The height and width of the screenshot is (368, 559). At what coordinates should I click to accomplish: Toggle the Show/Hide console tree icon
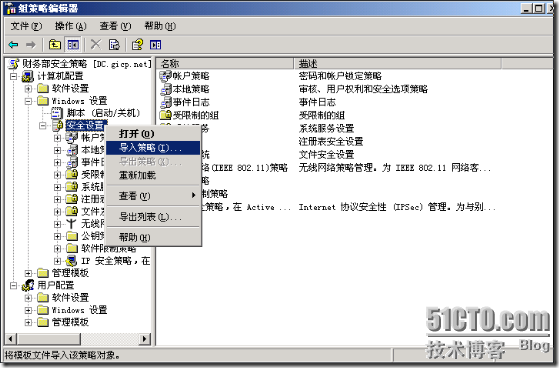coord(73,45)
